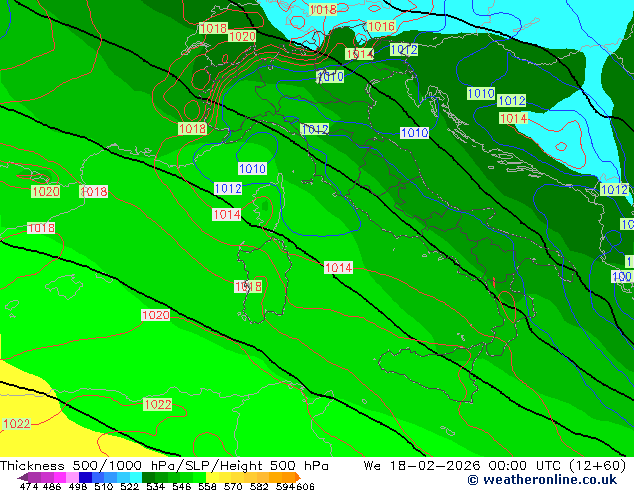Viewport: 634px width, 490px height.
Task: Click the red "1014" label beside the cyan region
Action: pyautogui.click(x=514, y=118)
